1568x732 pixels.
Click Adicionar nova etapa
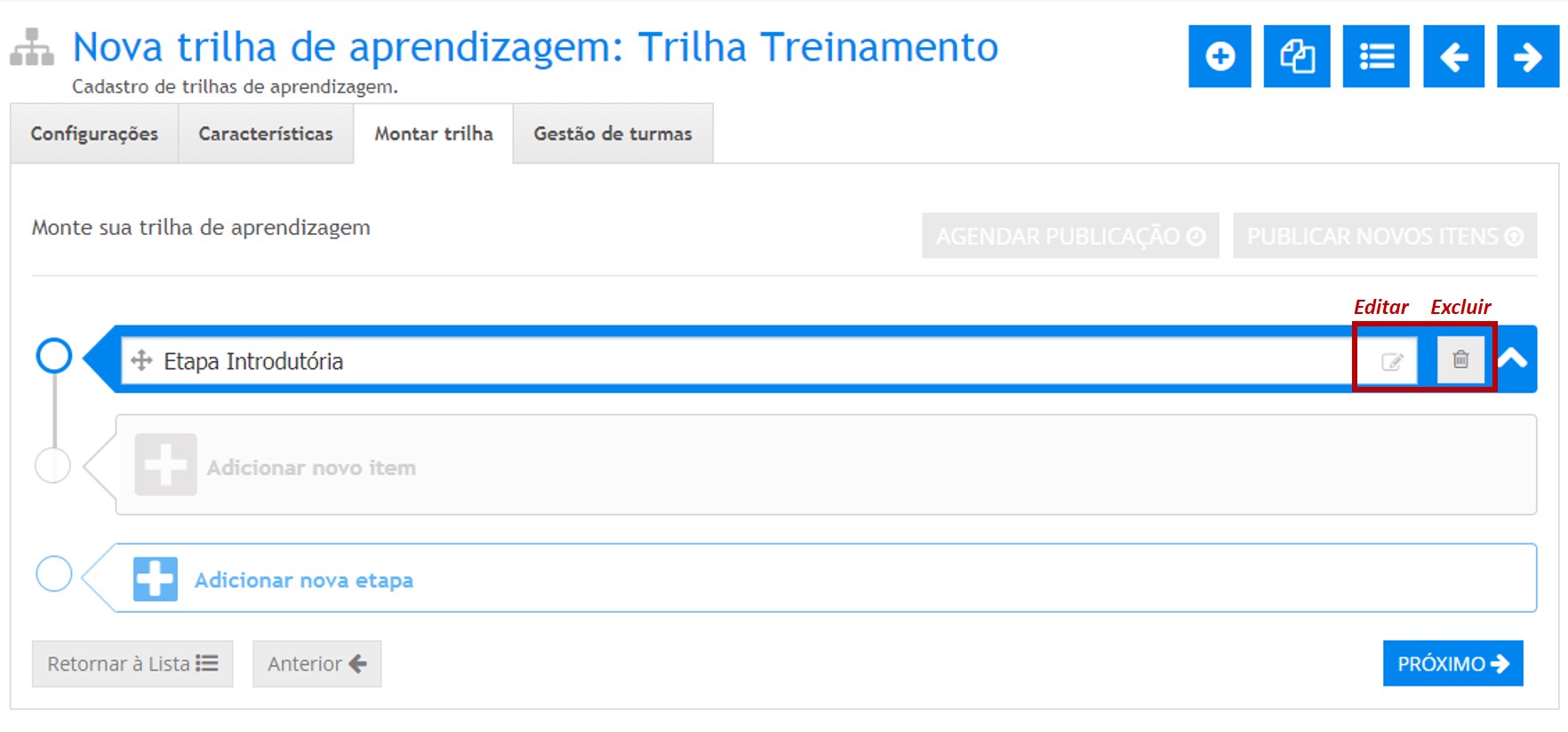click(x=303, y=580)
